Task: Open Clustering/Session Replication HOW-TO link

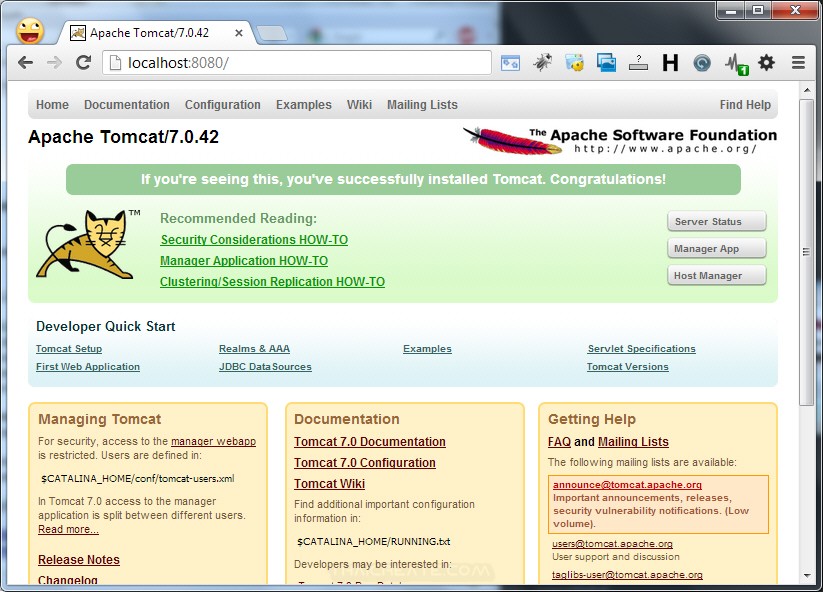Action: click(272, 282)
